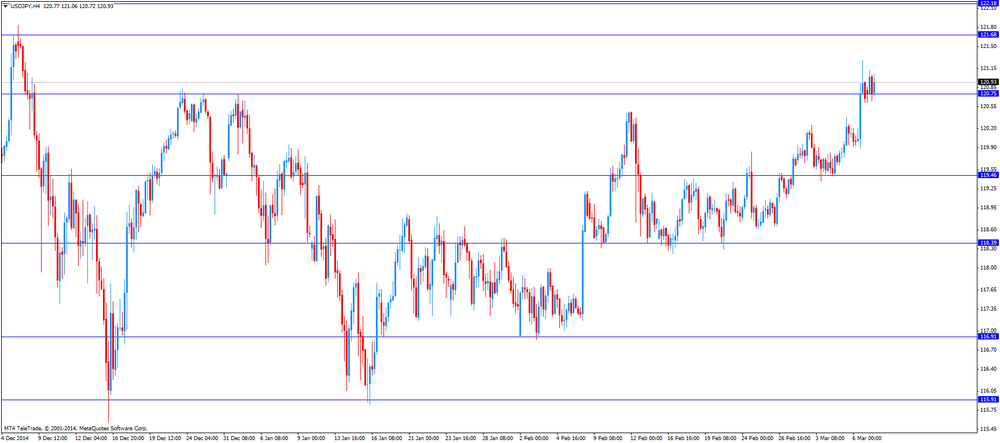Click the chart menu triangle beside USDJPY,H4

point(6,5)
